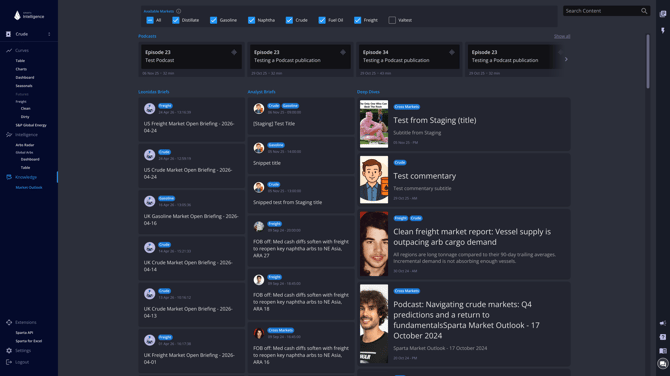Collapse the Curves section in sidebar
Image resolution: width=670 pixels, height=376 pixels.
pos(22,50)
